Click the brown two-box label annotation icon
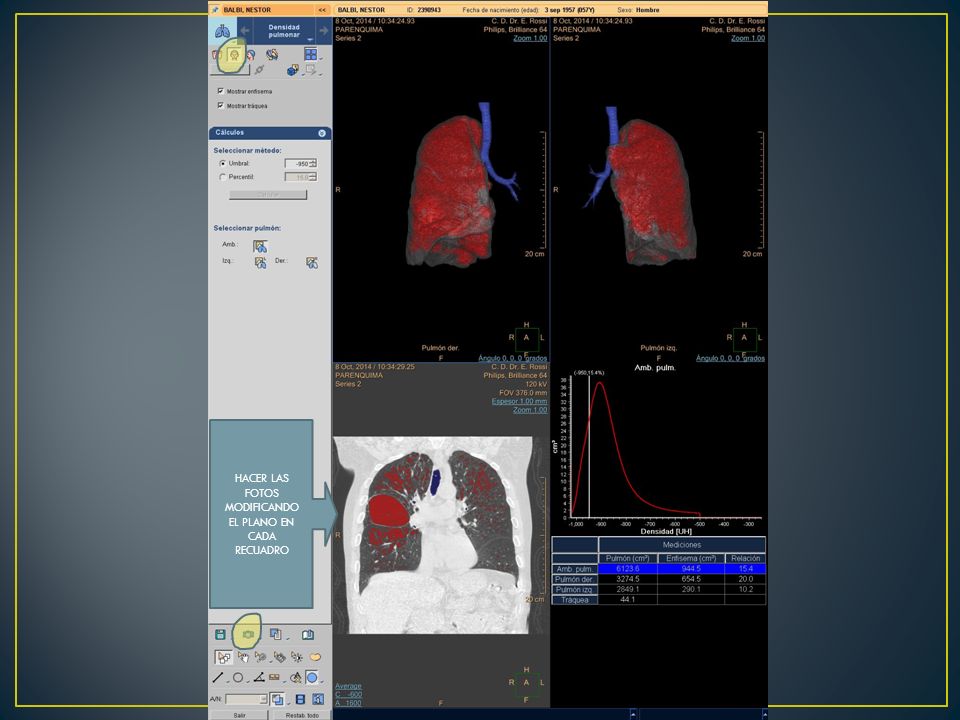 tap(274, 678)
